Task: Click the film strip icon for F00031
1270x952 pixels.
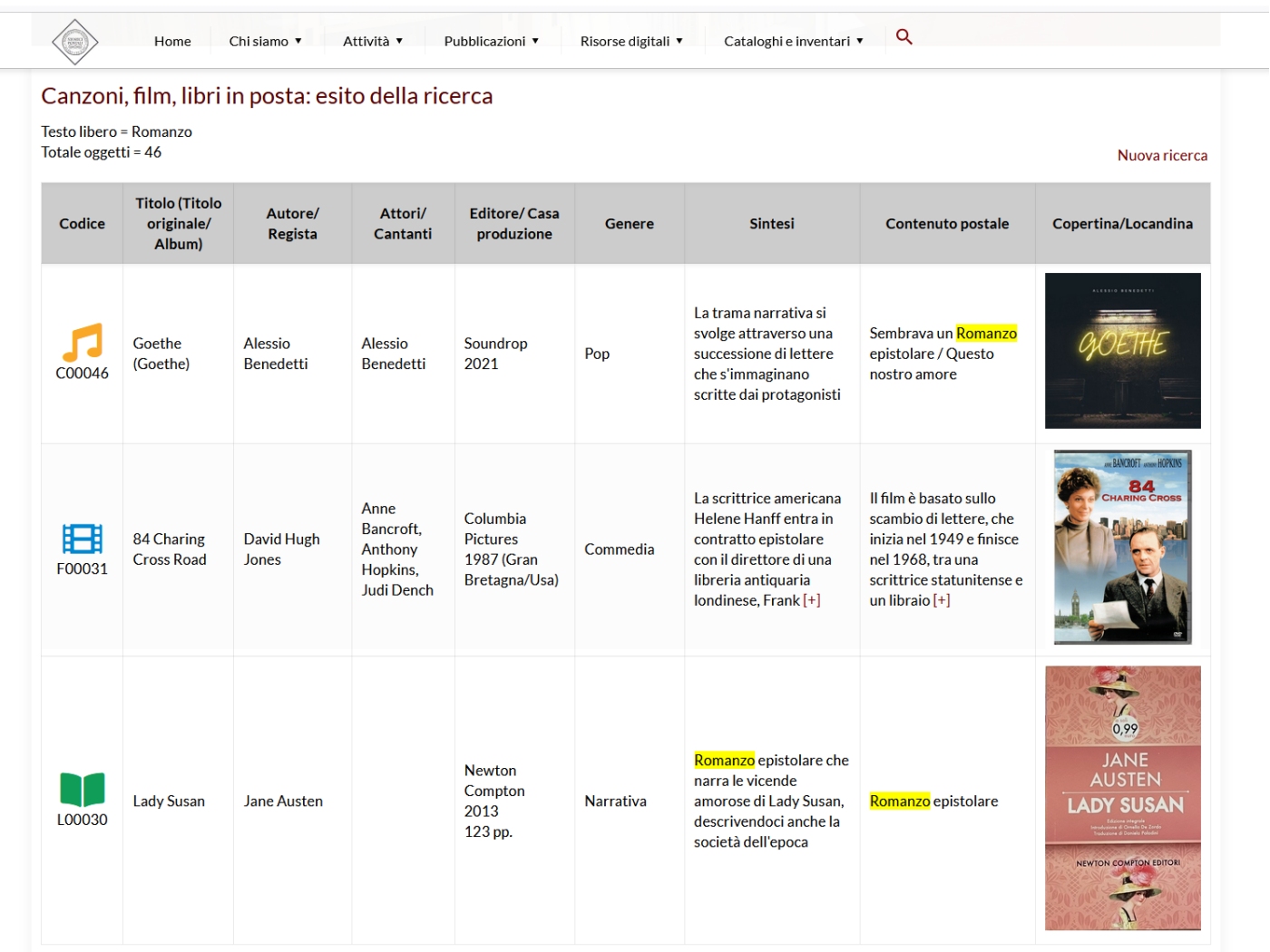Action: (82, 539)
